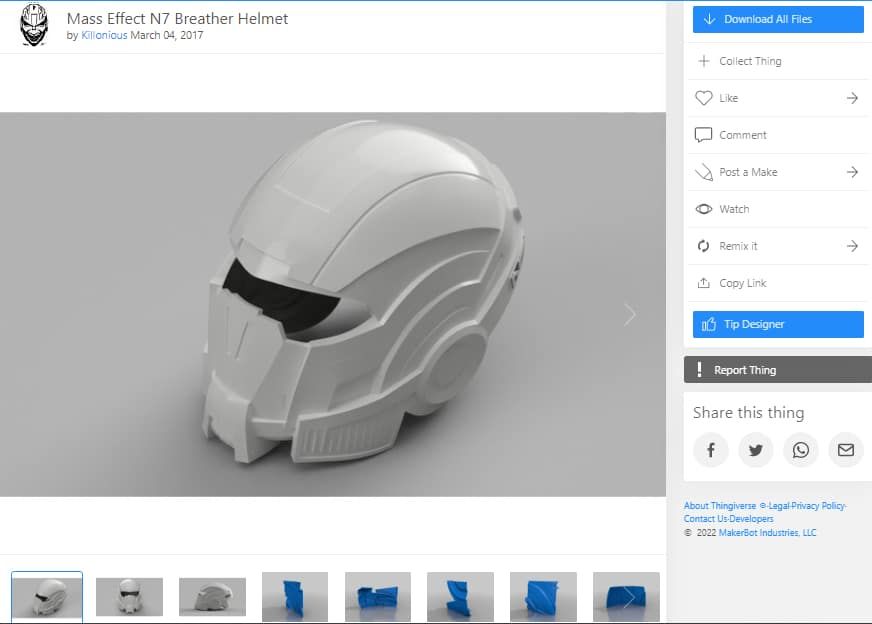Like this thing using the heart icon
Viewport: 872px width, 624px height.
(x=703, y=98)
